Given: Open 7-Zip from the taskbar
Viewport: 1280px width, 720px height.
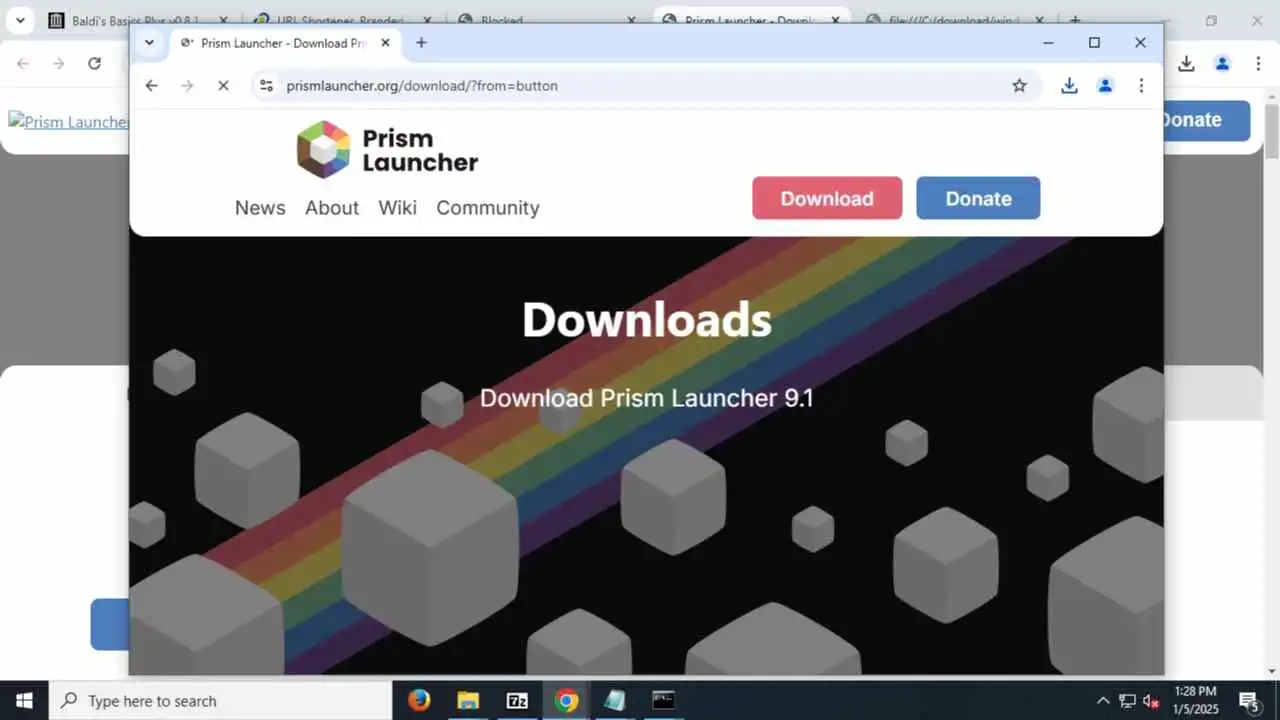Looking at the screenshot, I should [517, 700].
